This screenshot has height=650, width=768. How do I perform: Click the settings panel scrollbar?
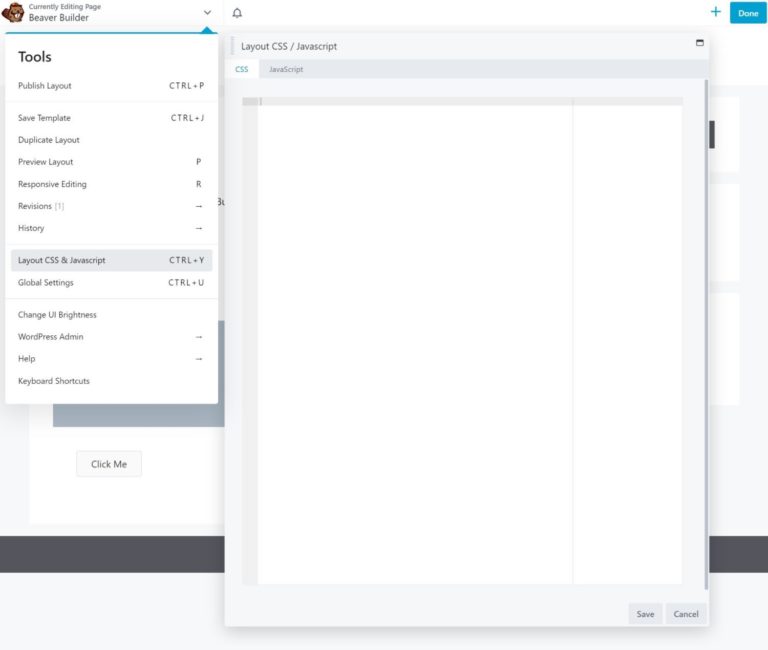point(706,334)
